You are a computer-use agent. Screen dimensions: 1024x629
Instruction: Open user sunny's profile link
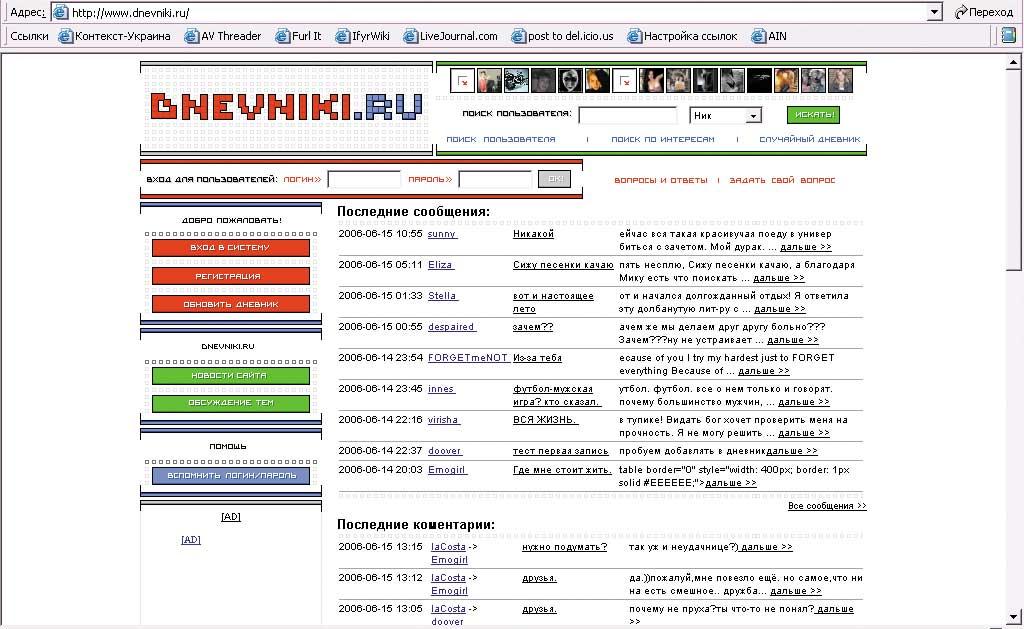pyautogui.click(x=441, y=234)
